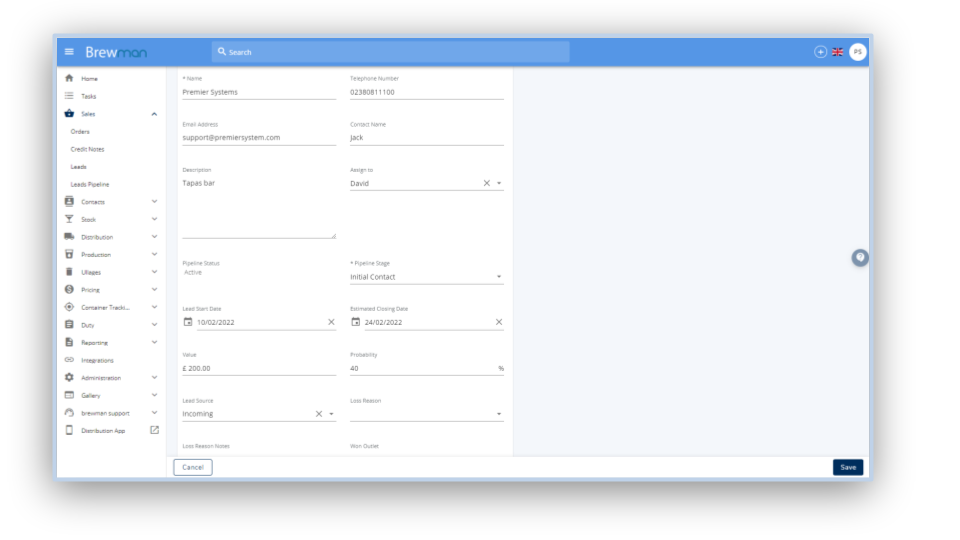Edit the Probability field 40

pyautogui.click(x=427, y=369)
